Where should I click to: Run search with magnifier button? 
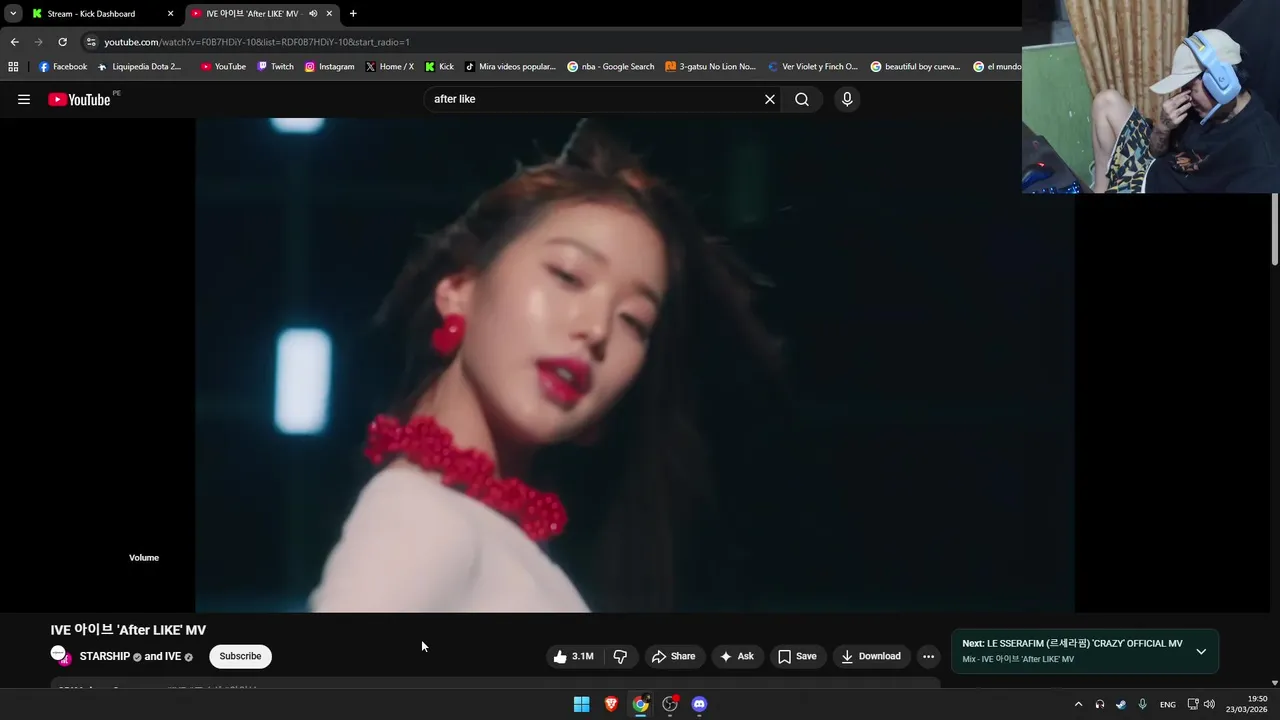coord(802,99)
